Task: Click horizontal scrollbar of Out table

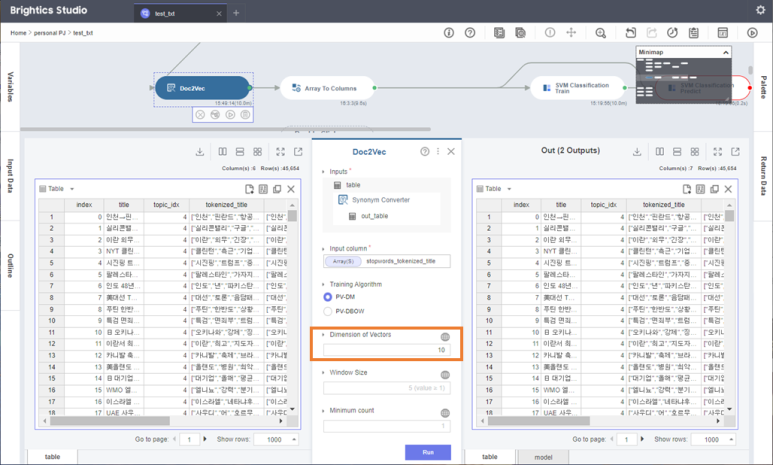Action: click(538, 421)
